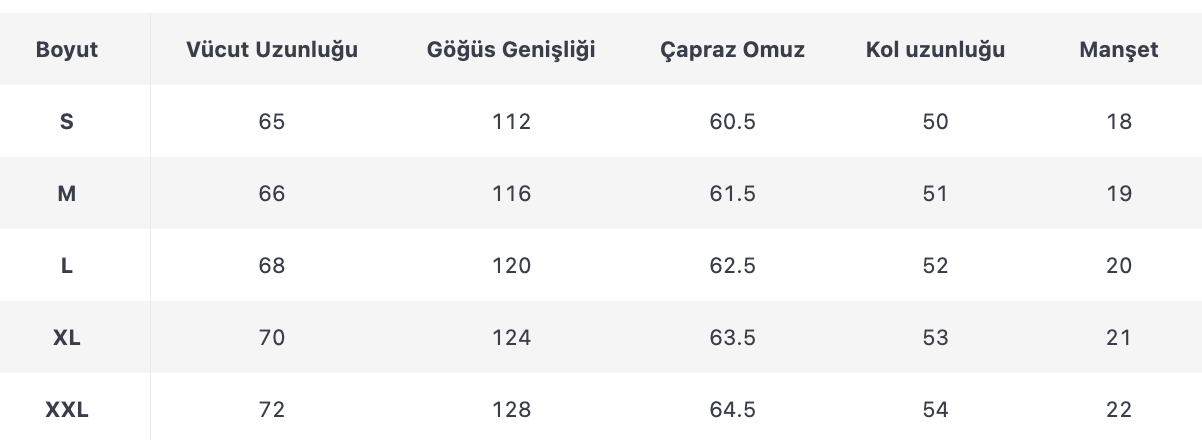Click the Kol uzunluğu header
Viewport: 1202px width, 440px height.
[x=935, y=50]
